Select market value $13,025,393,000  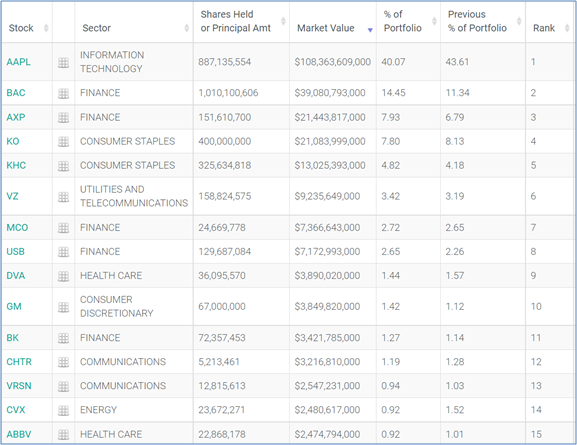click(330, 165)
